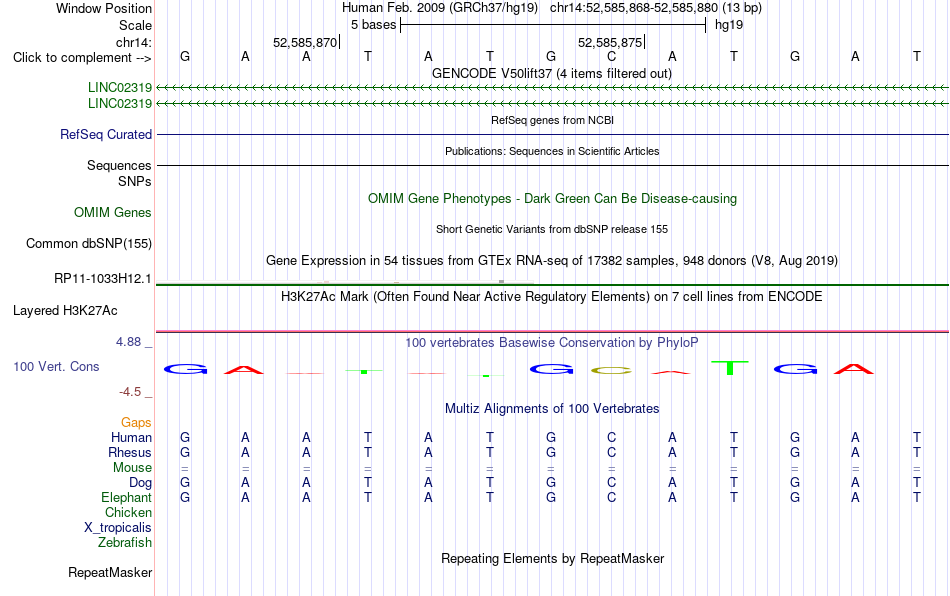Select the X_tropicalis alignment row label
Screen dimensions: 950x596
(x=118, y=528)
